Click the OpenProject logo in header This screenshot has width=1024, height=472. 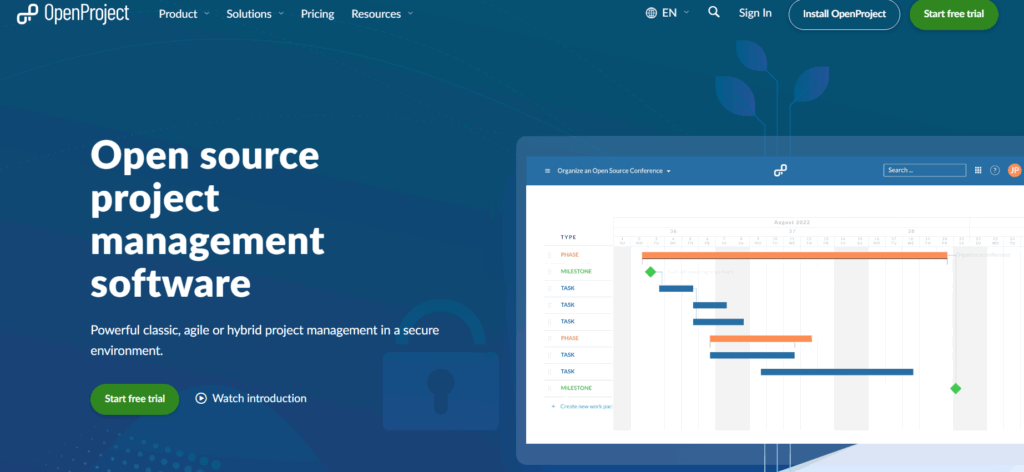coord(73,14)
